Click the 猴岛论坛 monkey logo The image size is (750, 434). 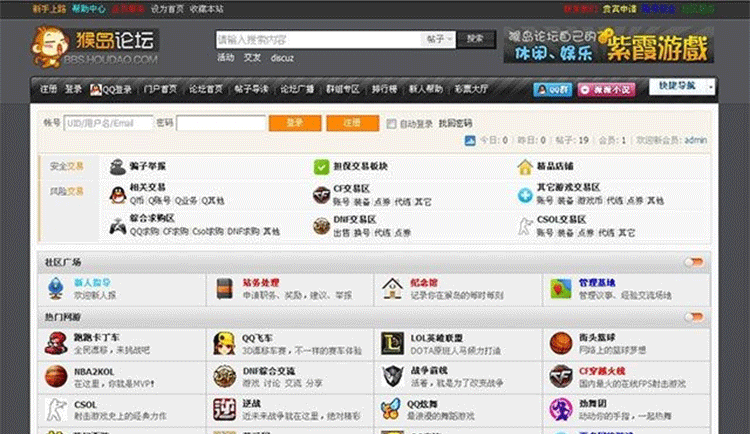coord(95,47)
